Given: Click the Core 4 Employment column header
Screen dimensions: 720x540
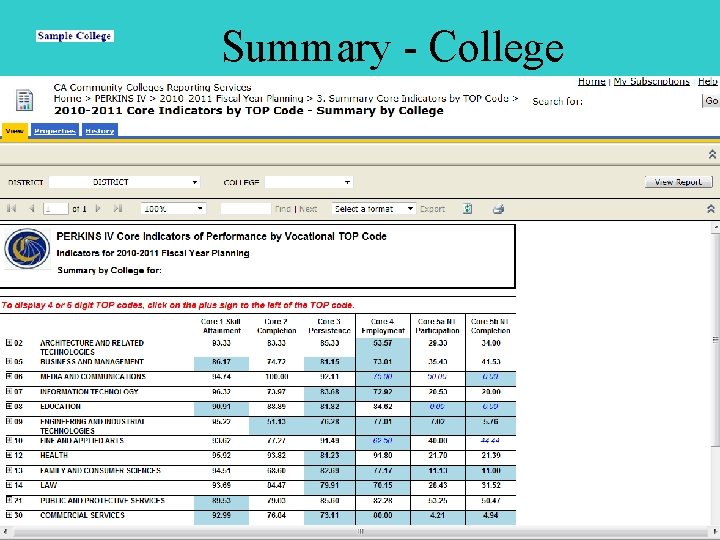Looking at the screenshot, I should point(383,326).
